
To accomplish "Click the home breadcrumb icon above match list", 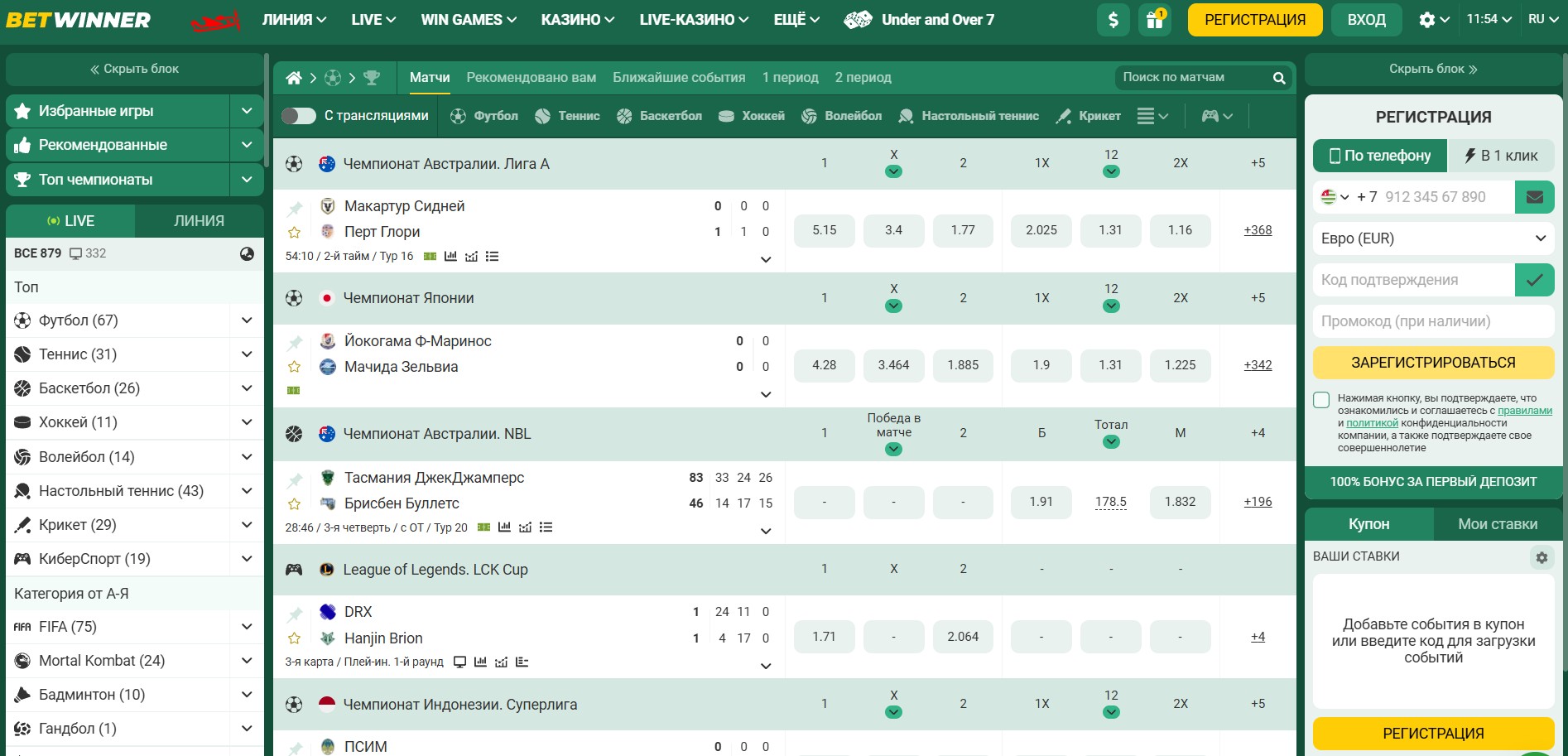I will (292, 76).
